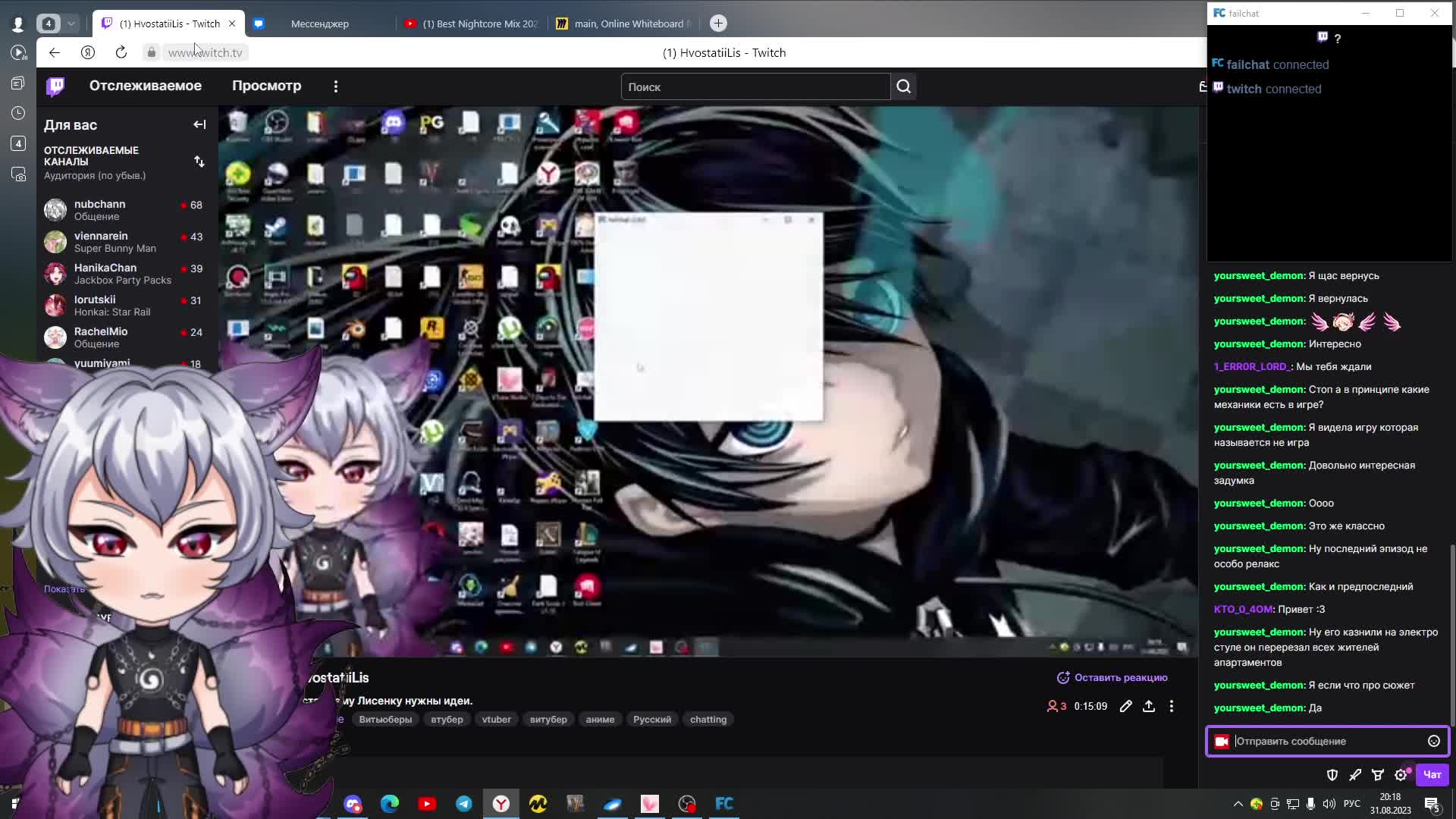The image size is (1456, 819).
Task: Click the search magnifier button
Action: click(x=903, y=87)
